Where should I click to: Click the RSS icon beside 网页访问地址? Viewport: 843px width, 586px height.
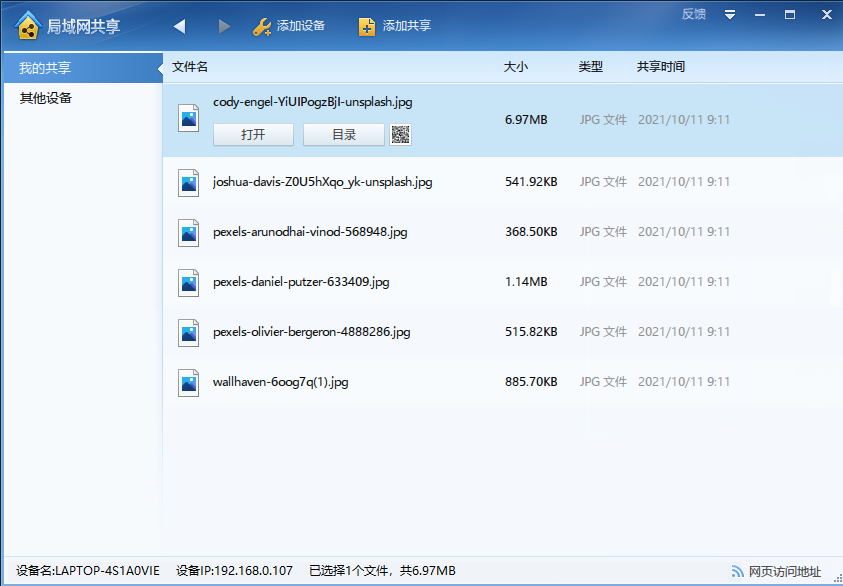click(738, 571)
